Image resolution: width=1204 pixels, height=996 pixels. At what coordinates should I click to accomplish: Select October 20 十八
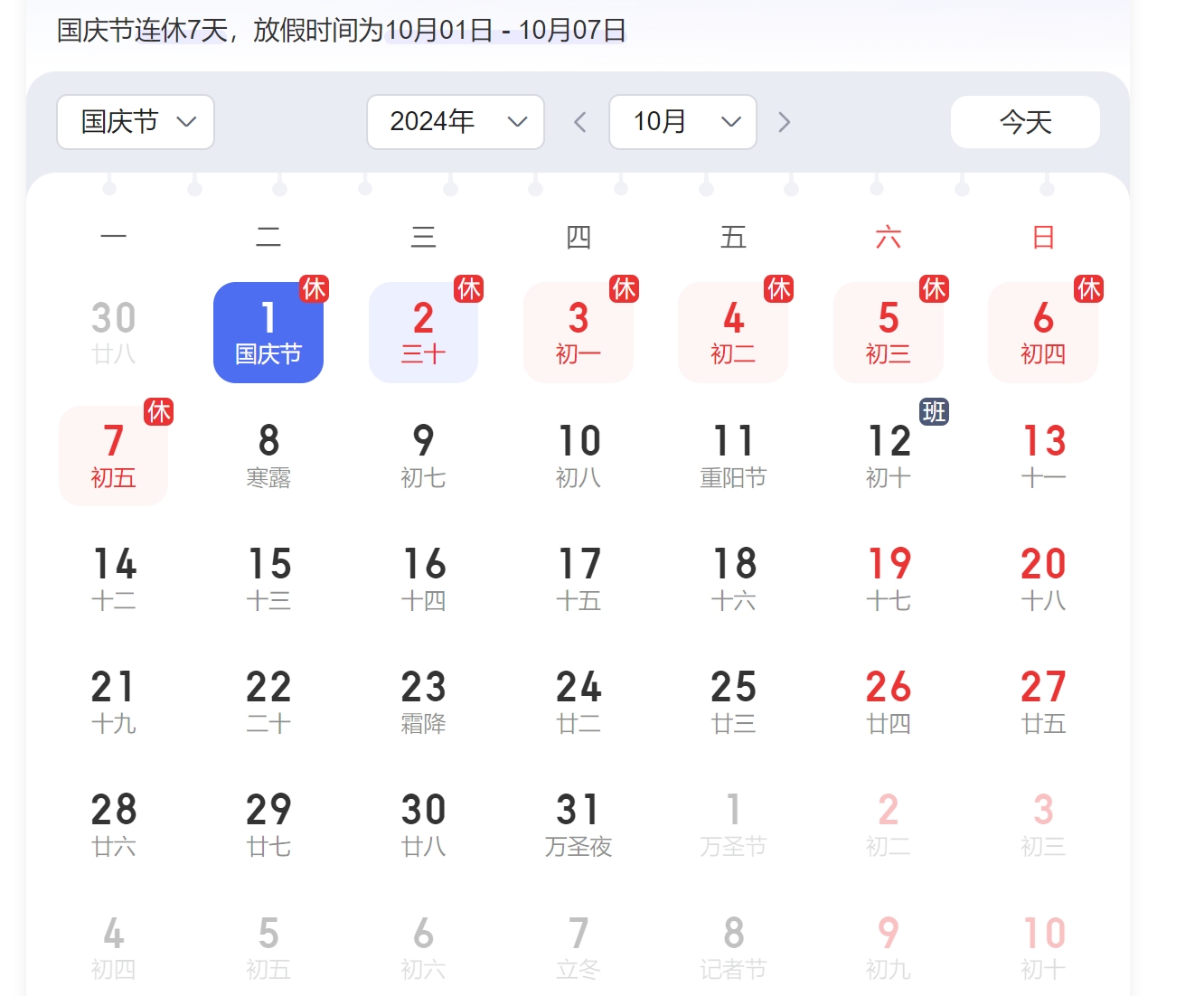click(1043, 578)
